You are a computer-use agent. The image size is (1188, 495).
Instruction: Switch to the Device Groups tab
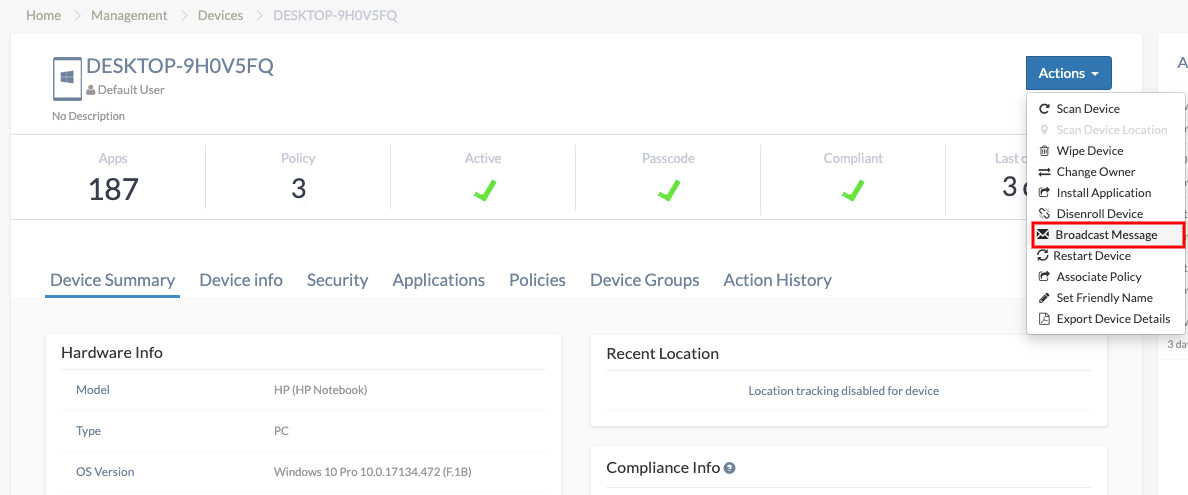645,280
